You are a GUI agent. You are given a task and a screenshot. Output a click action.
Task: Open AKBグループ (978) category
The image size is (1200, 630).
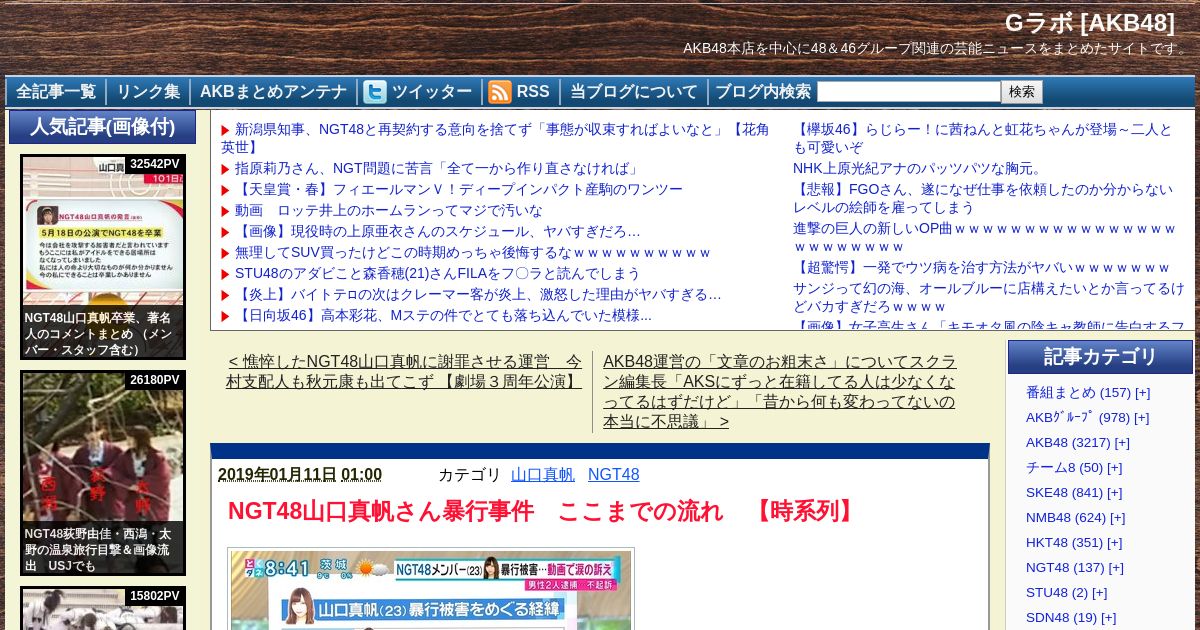point(1077,418)
